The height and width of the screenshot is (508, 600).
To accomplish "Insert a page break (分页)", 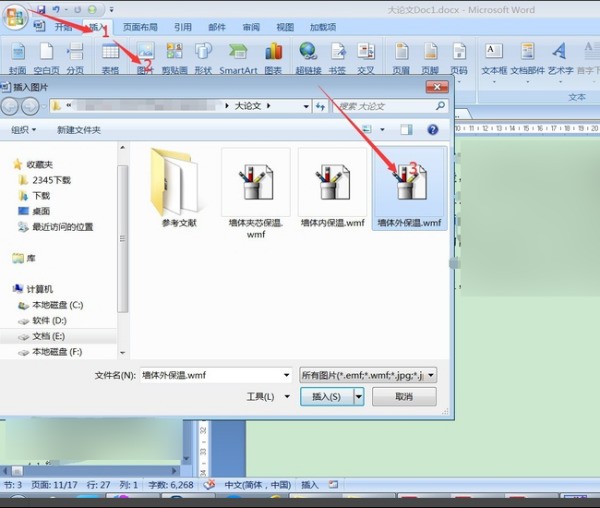I will [x=75, y=59].
